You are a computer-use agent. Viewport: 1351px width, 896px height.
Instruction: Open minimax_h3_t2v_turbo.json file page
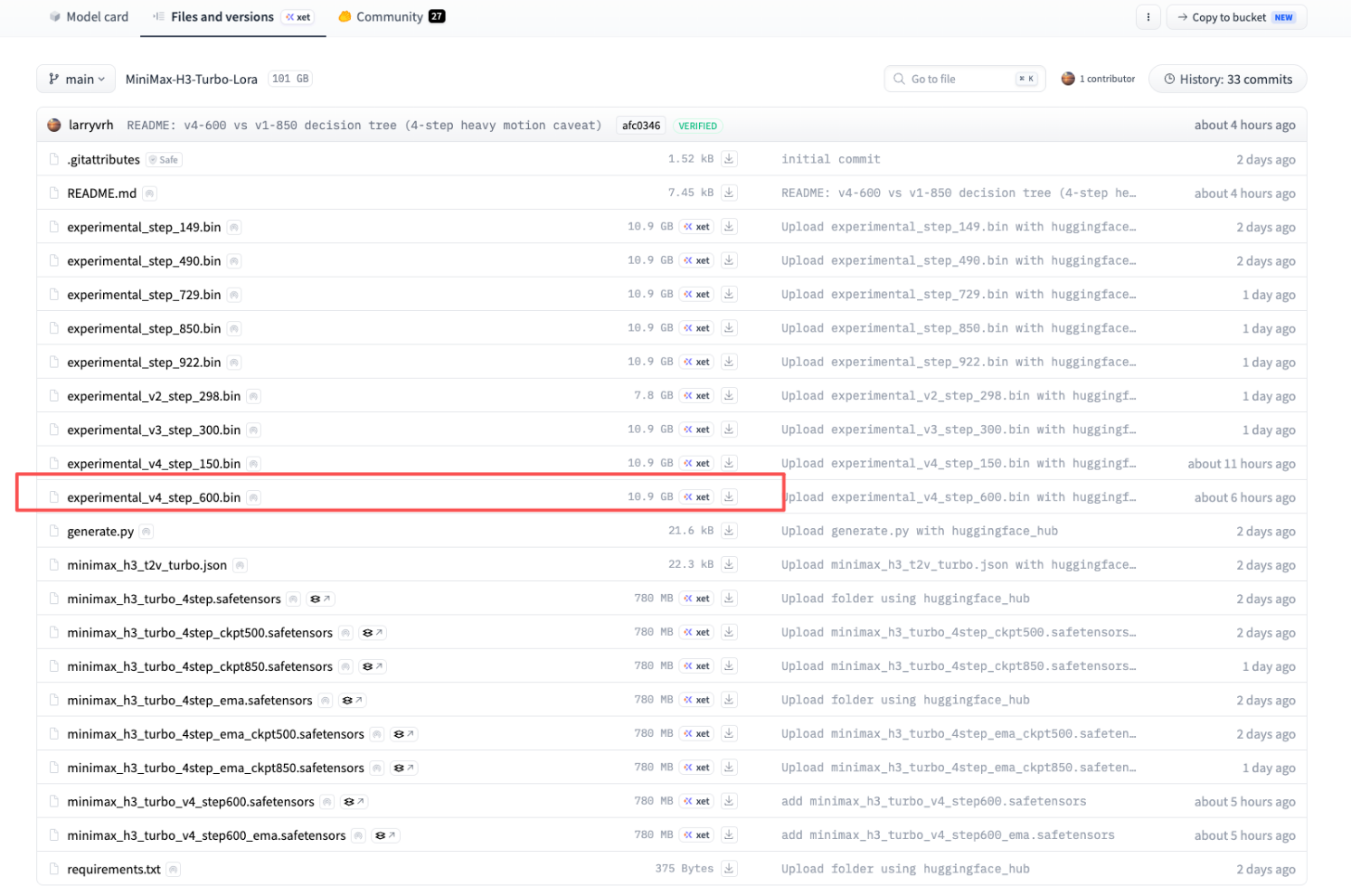click(x=147, y=566)
